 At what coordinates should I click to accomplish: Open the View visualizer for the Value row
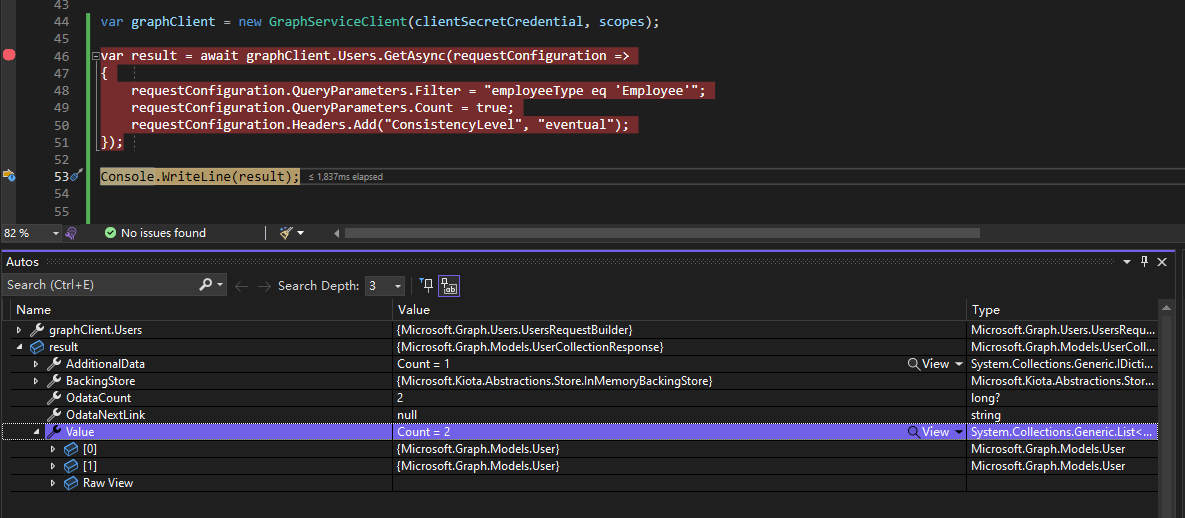pyautogui.click(x=929, y=432)
